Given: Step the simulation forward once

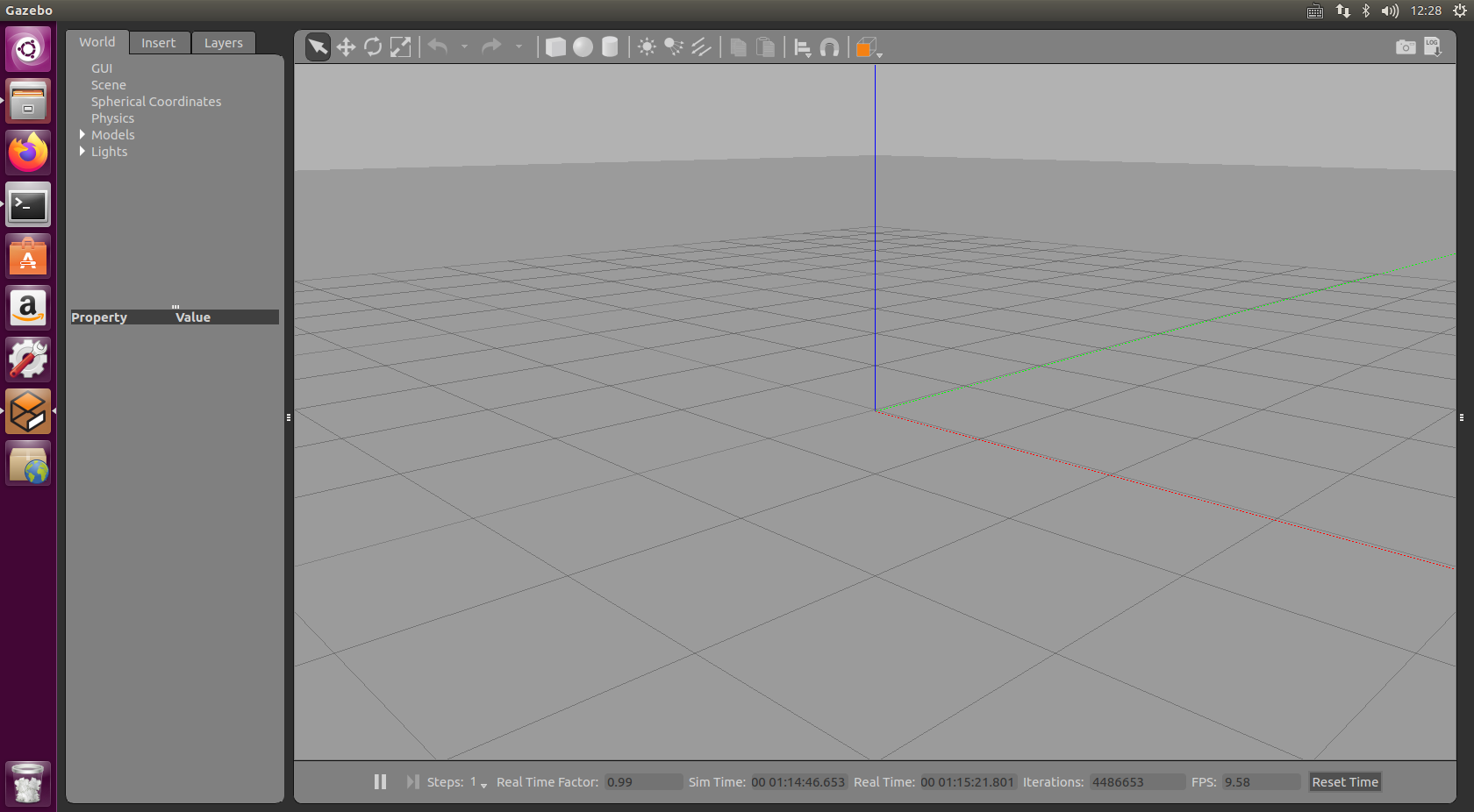Looking at the screenshot, I should click(x=412, y=781).
